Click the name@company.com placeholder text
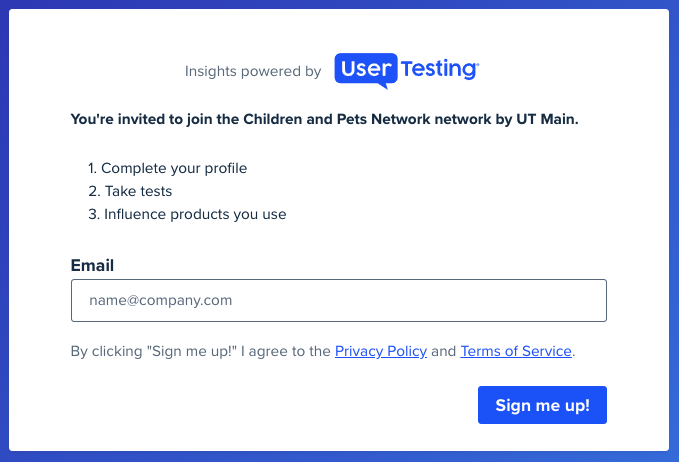679x462 pixels. [x=161, y=300]
